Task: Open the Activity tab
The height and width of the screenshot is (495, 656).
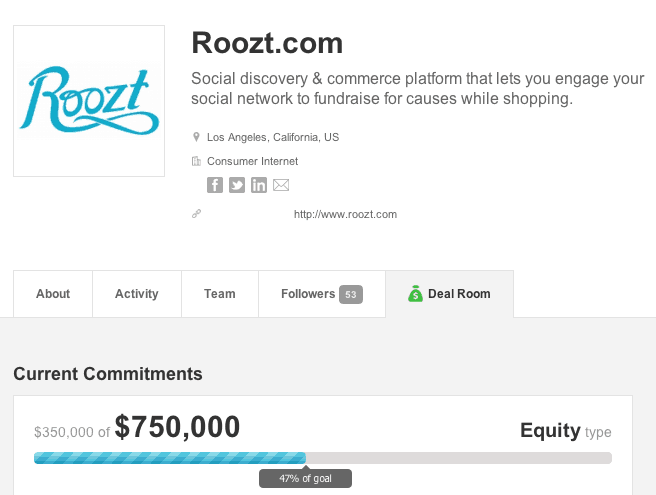Action: (137, 294)
